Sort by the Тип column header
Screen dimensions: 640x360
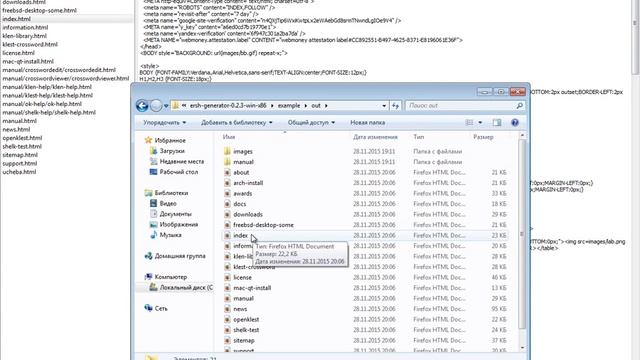[x=418, y=137]
